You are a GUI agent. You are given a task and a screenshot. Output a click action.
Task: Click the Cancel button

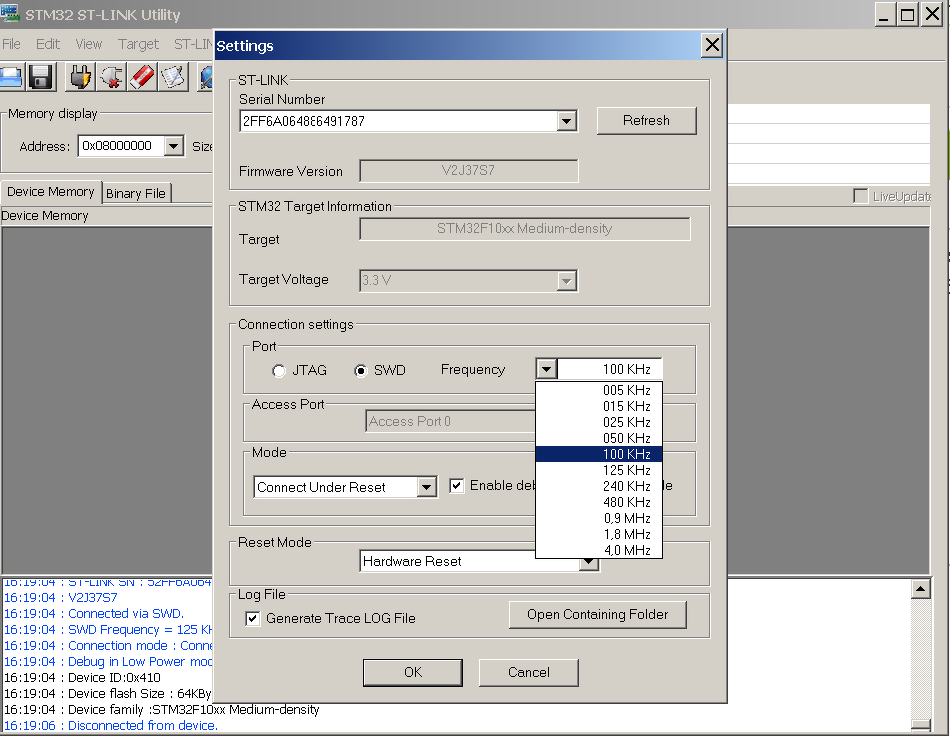[529, 672]
